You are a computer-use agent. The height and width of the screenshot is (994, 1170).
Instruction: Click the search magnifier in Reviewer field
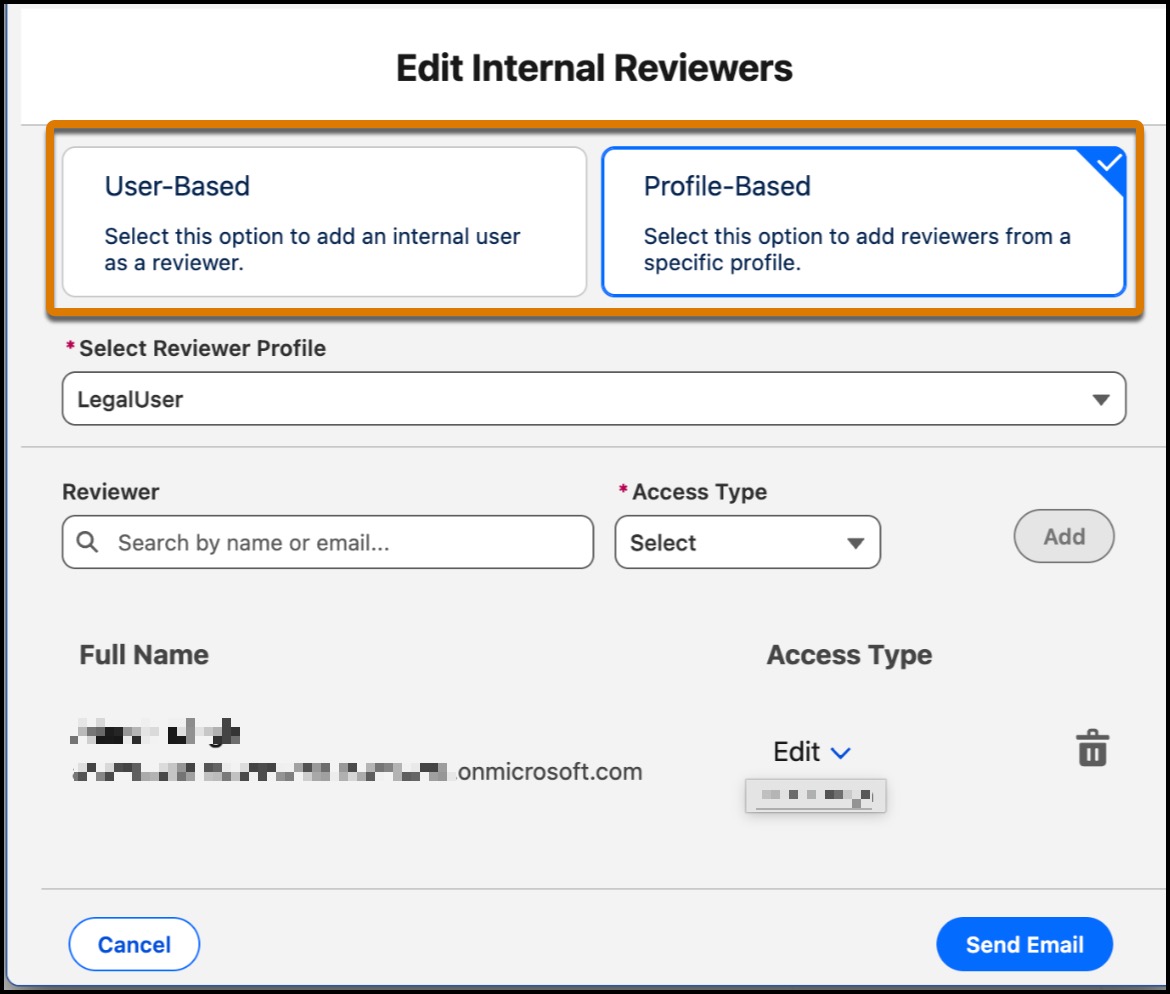[87, 542]
